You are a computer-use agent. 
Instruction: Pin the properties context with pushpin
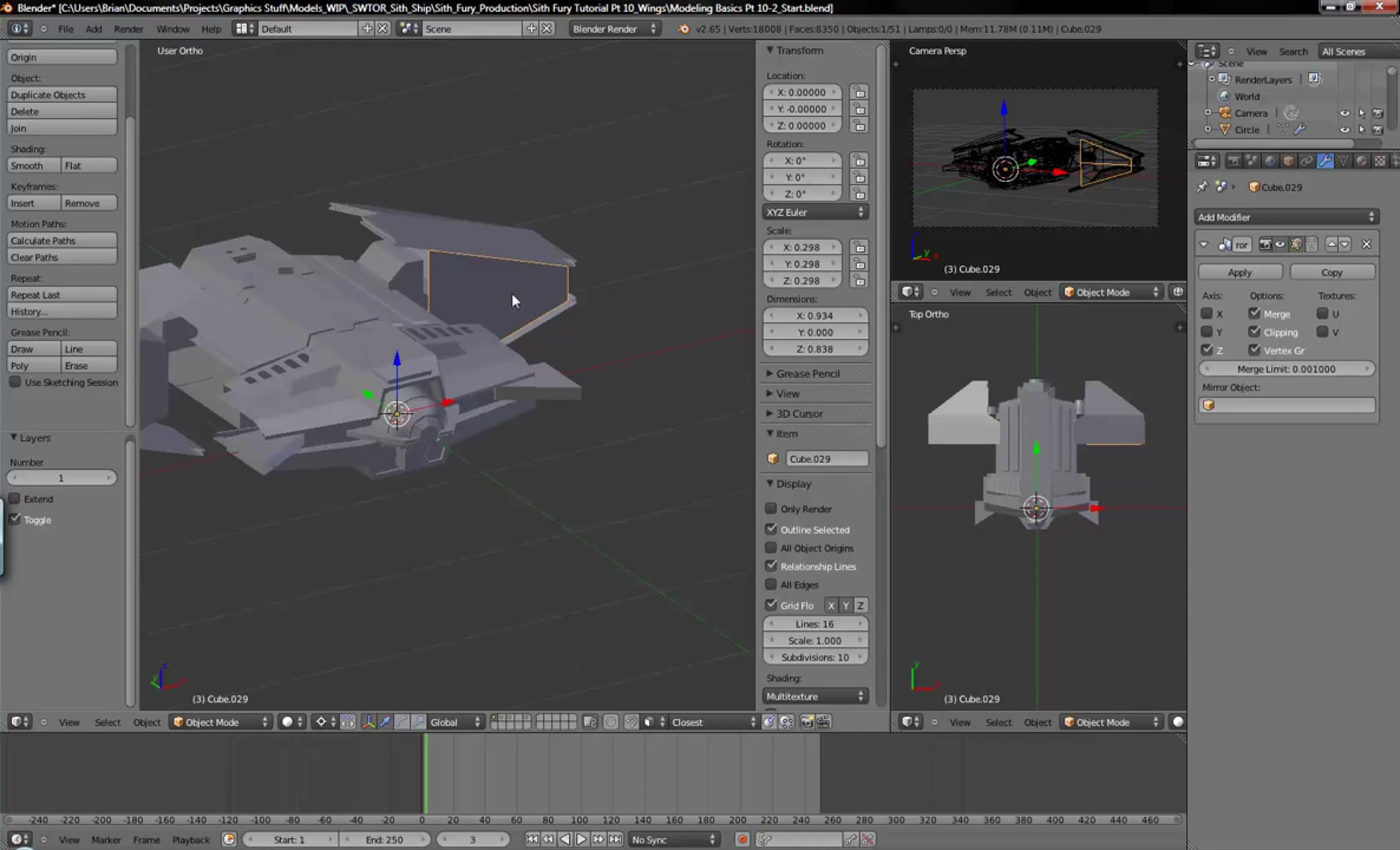(1202, 187)
